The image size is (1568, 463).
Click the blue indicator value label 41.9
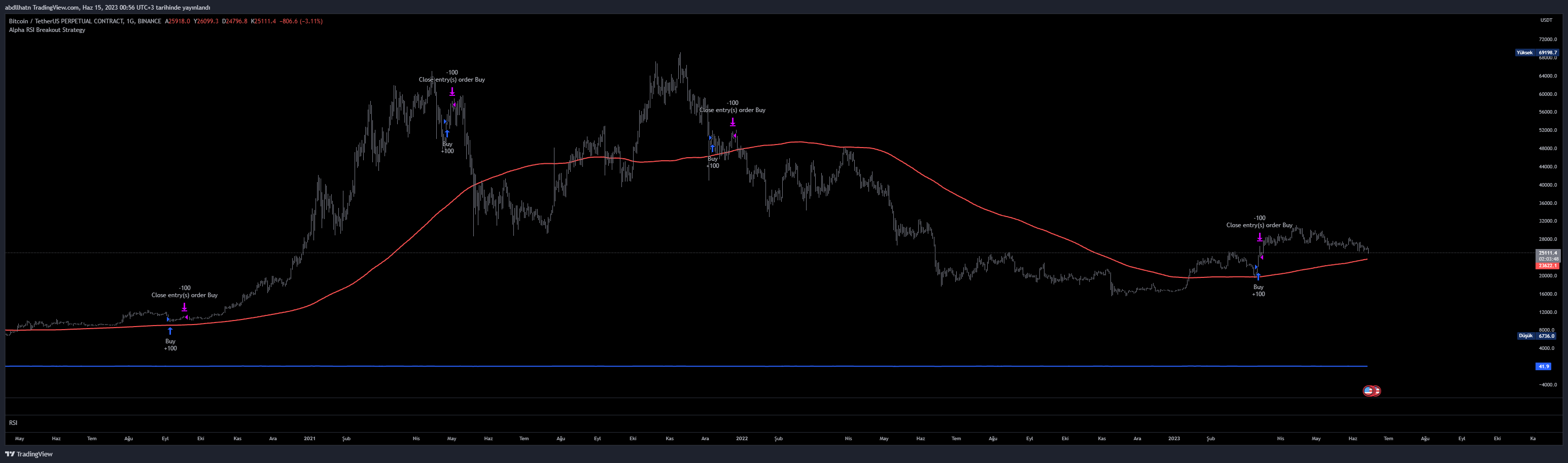point(1544,366)
